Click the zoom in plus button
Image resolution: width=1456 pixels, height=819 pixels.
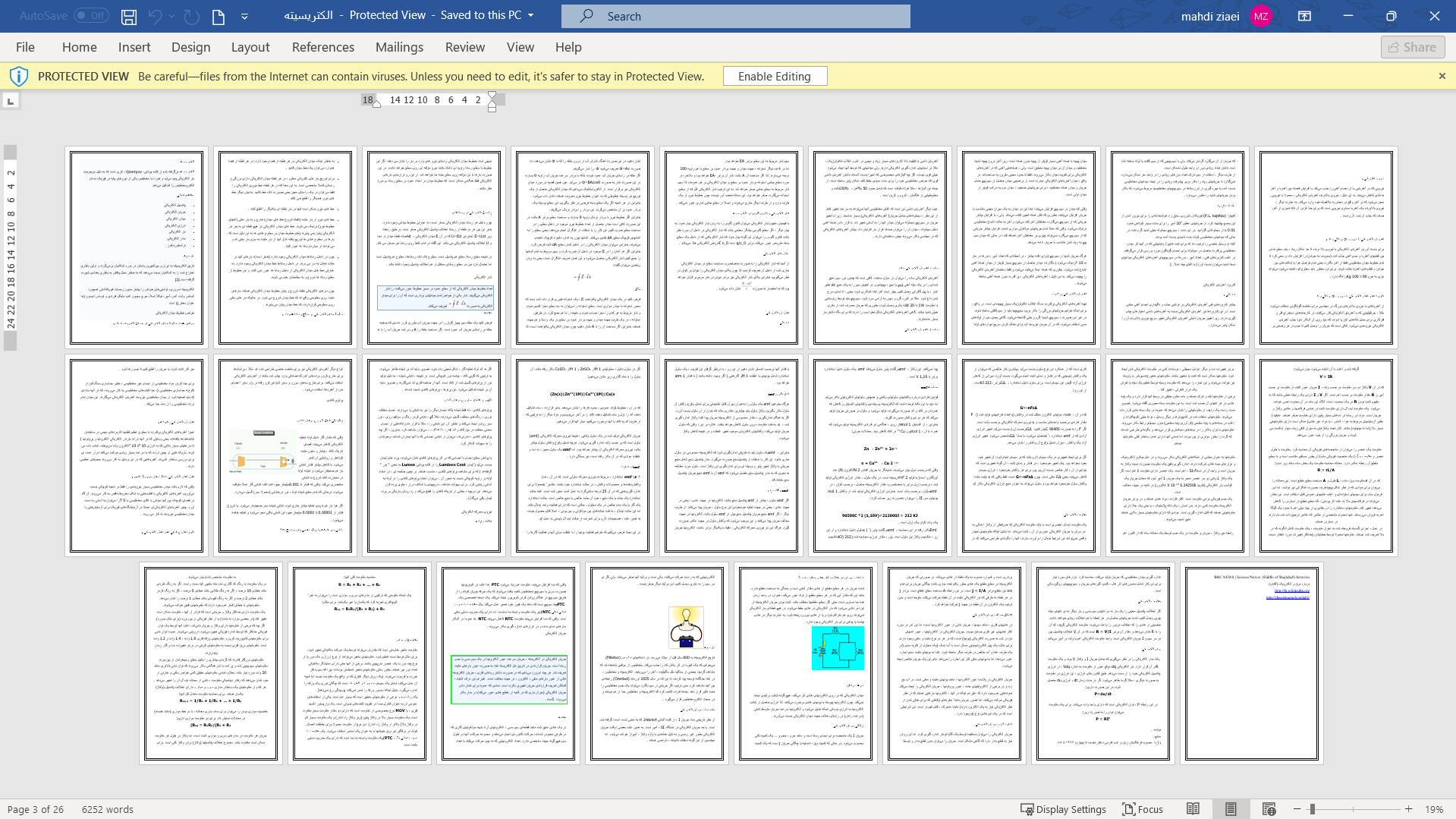tap(1408, 809)
